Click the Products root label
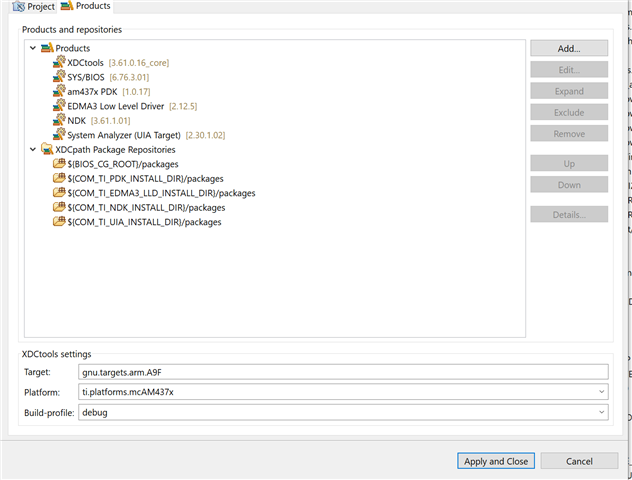Screen dimensions: 632x480 pos(73,48)
